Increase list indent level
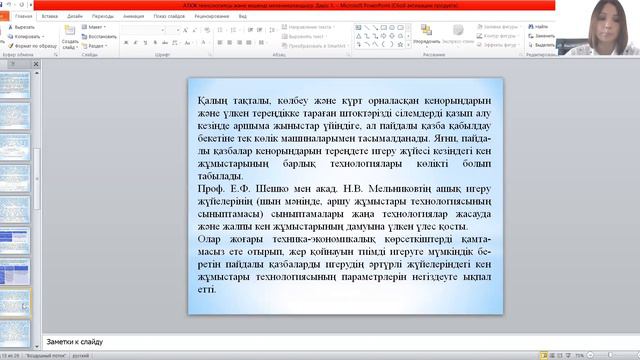 (x=260, y=30)
